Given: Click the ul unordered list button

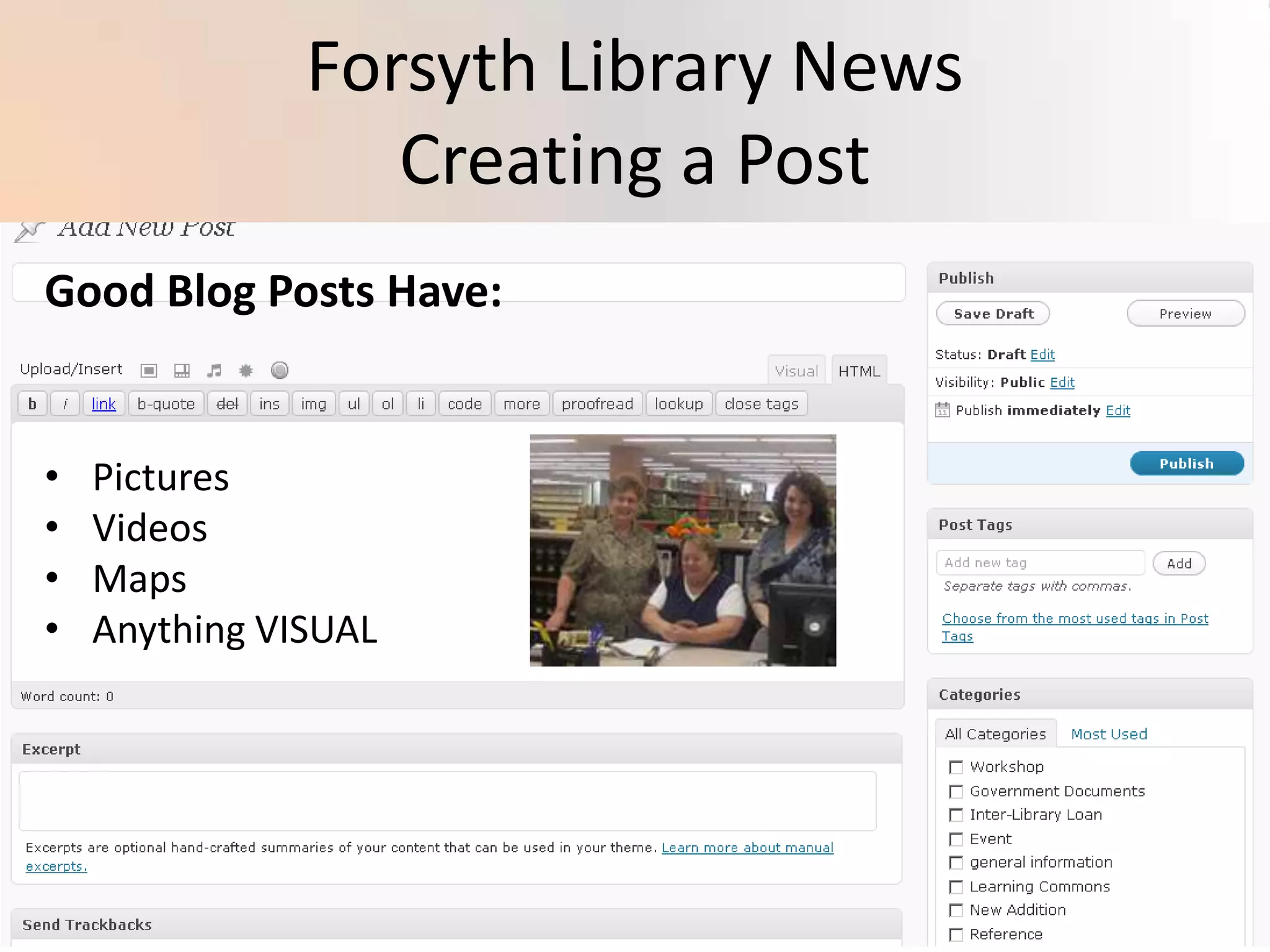Looking at the screenshot, I should 354,404.
